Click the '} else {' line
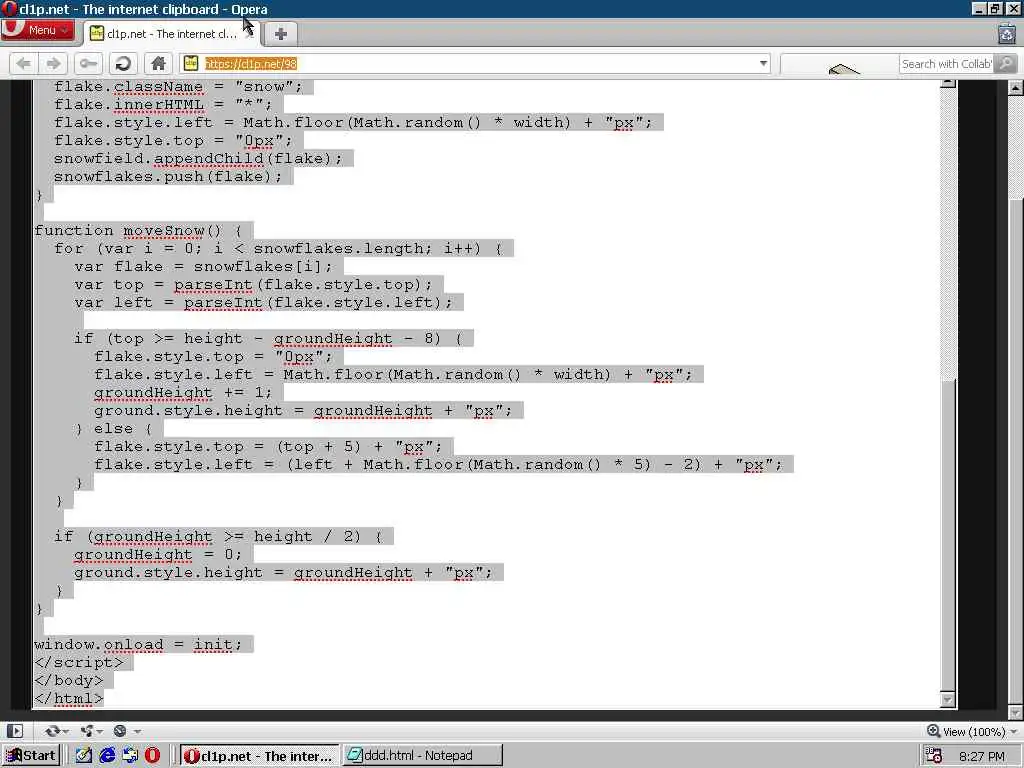Image resolution: width=1024 pixels, height=768 pixels. [x=113, y=428]
